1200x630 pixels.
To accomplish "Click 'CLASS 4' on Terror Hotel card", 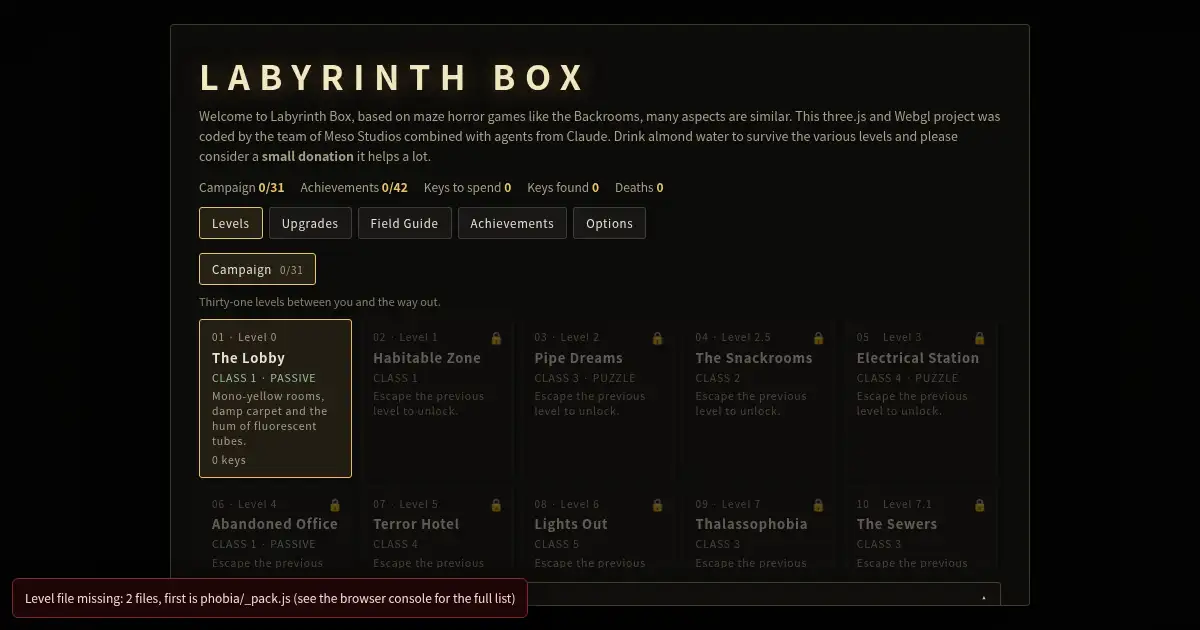I will click(396, 544).
